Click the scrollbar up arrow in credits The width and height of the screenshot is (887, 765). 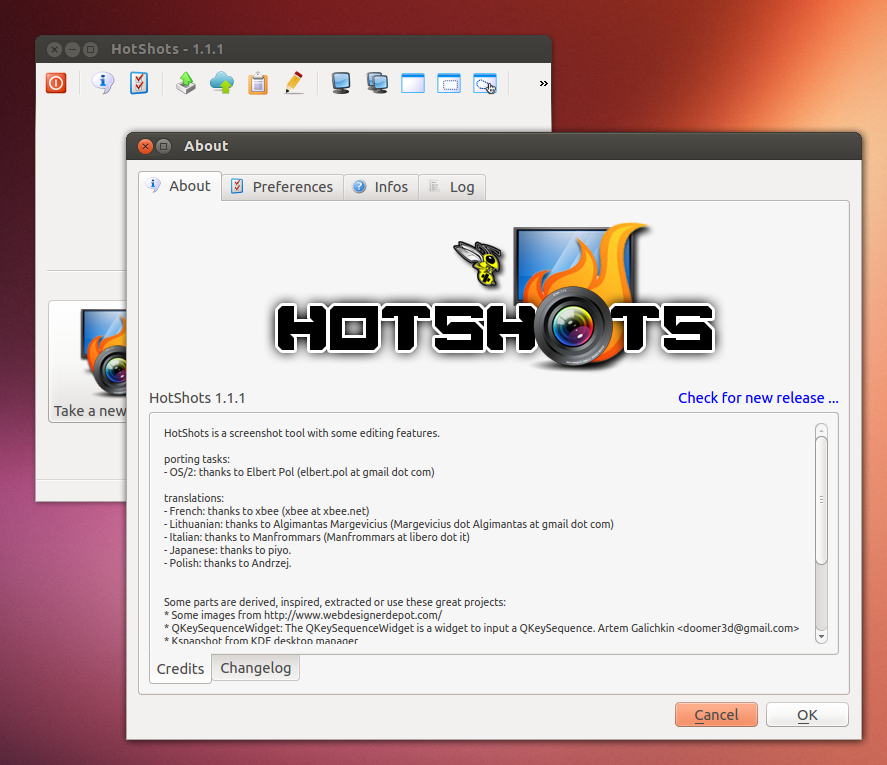point(821,429)
